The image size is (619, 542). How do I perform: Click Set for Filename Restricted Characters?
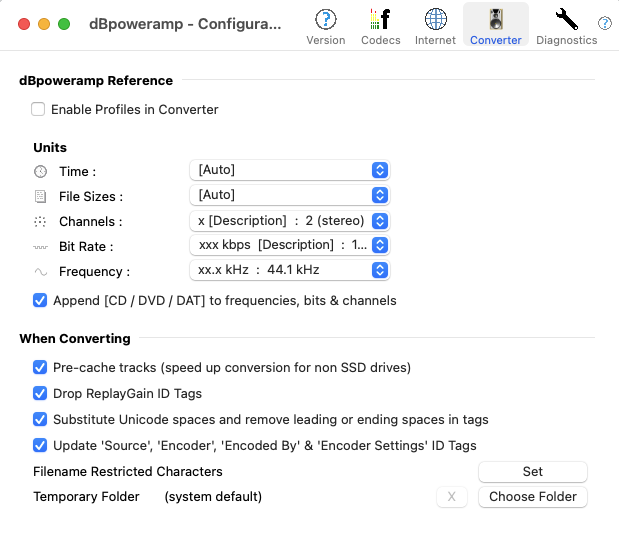click(532, 471)
